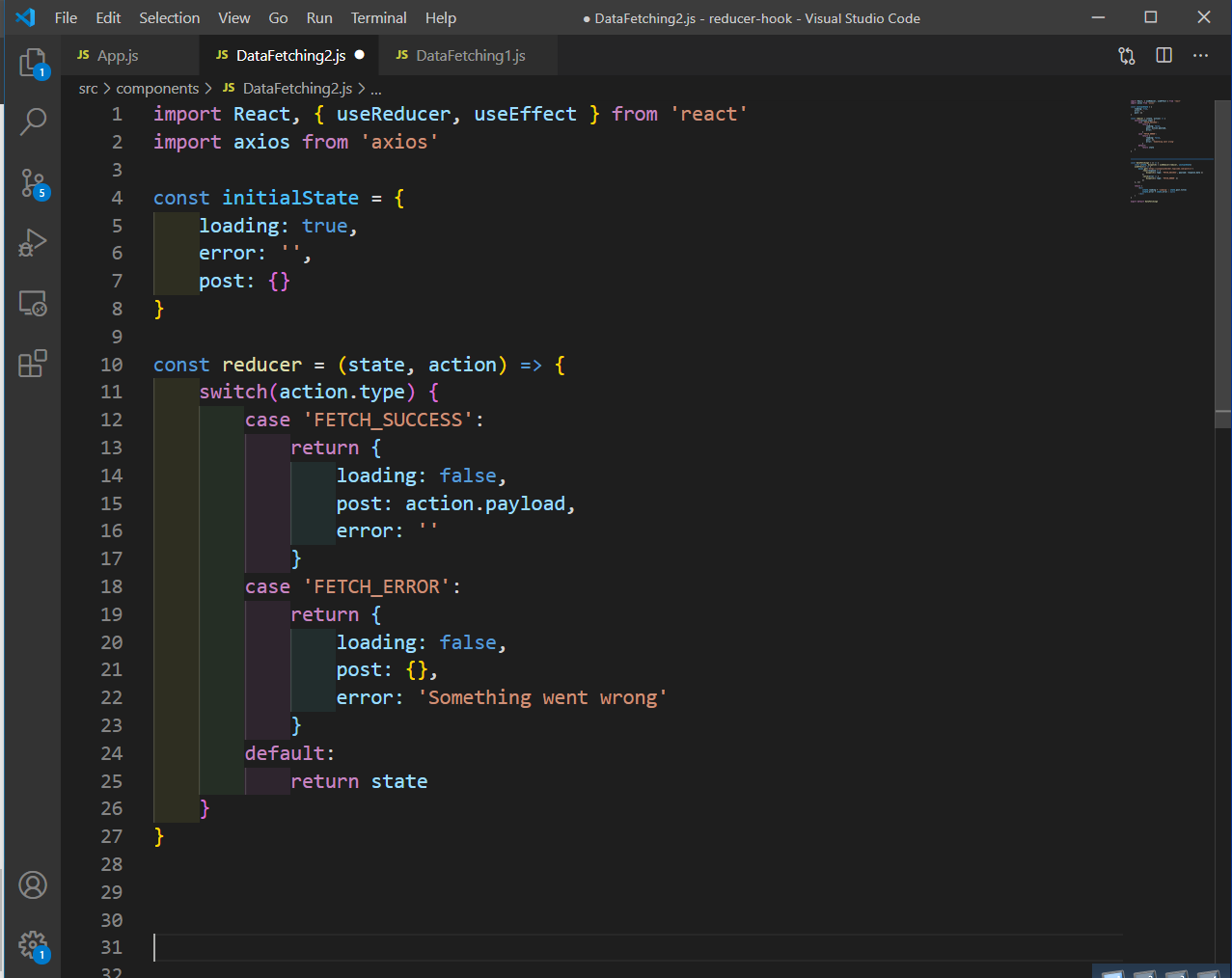Image resolution: width=1232 pixels, height=978 pixels.
Task: Click 'reducer' identifier on line 10
Action: pyautogui.click(x=261, y=365)
